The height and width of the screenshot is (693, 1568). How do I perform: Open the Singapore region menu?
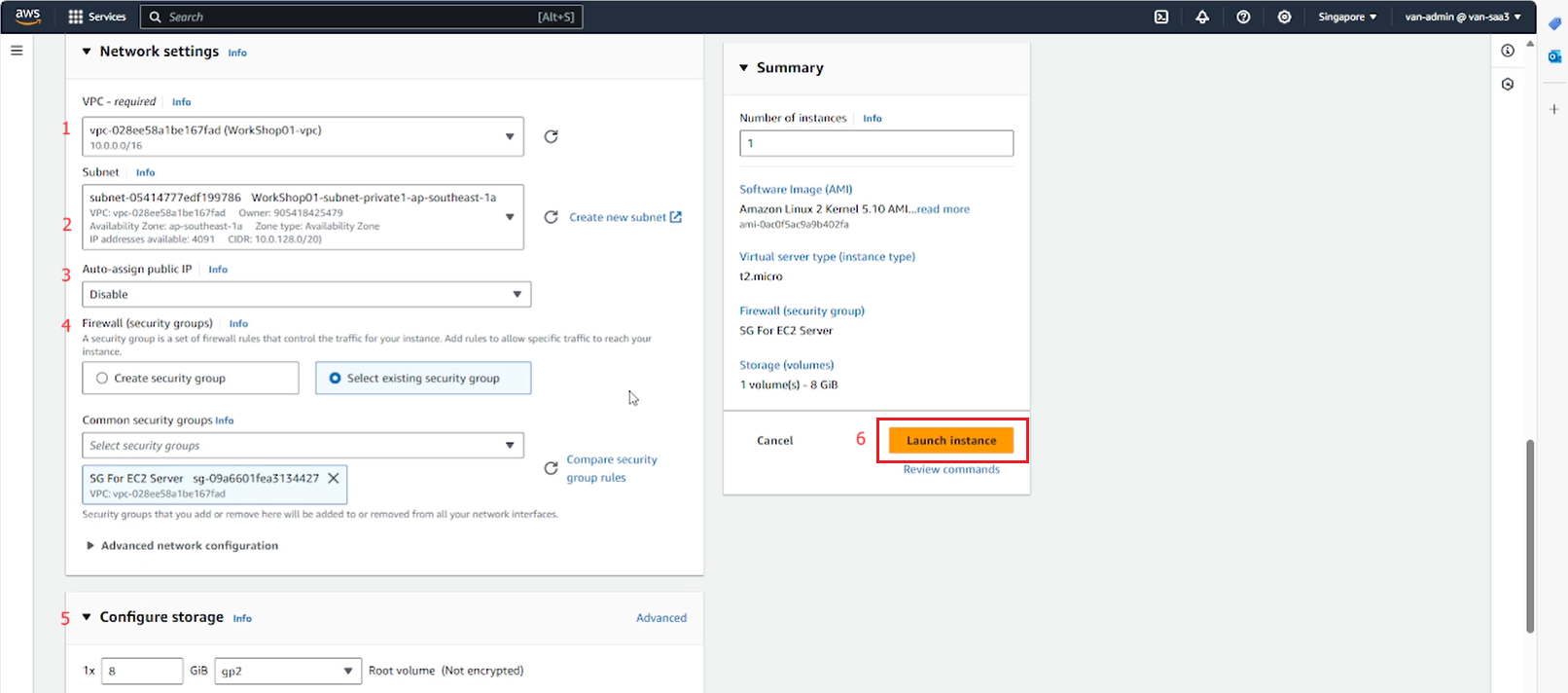[1347, 17]
